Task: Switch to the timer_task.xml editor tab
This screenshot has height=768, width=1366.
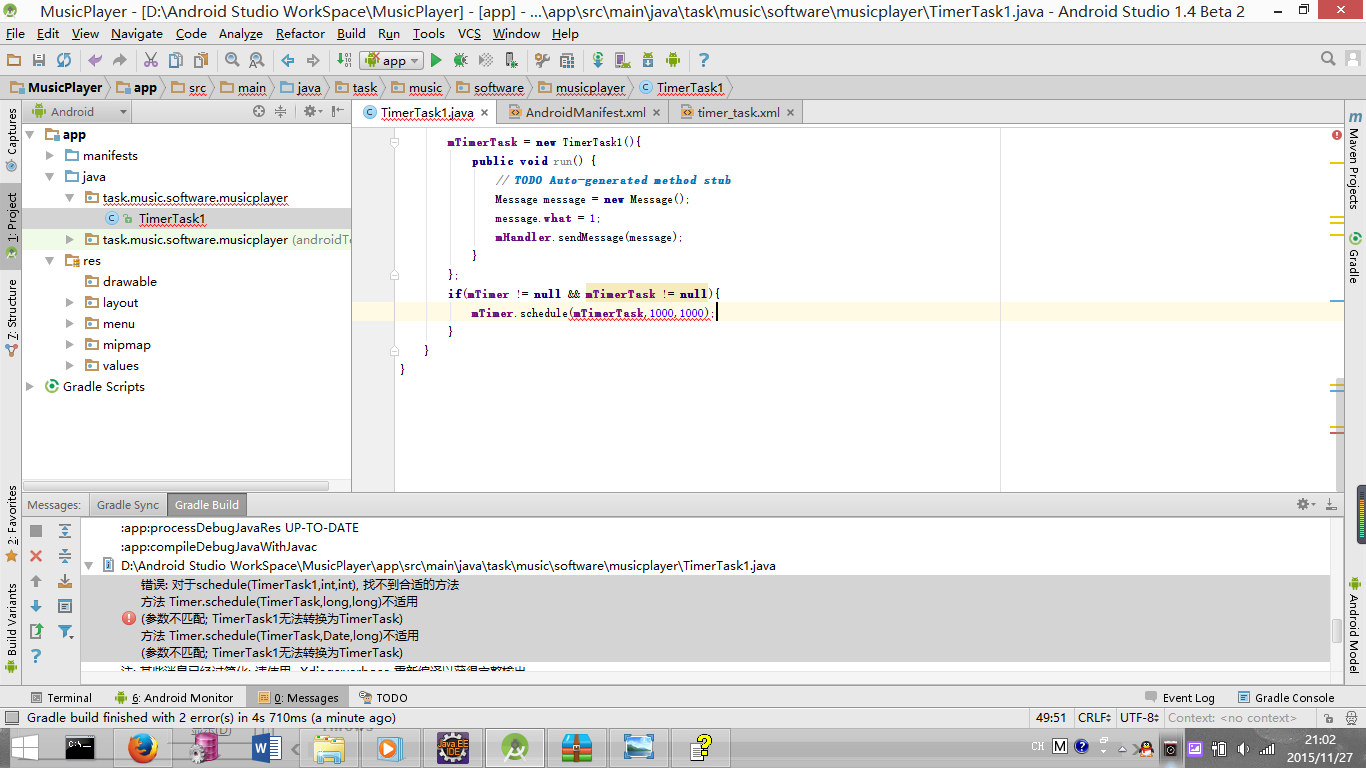Action: tap(738, 112)
